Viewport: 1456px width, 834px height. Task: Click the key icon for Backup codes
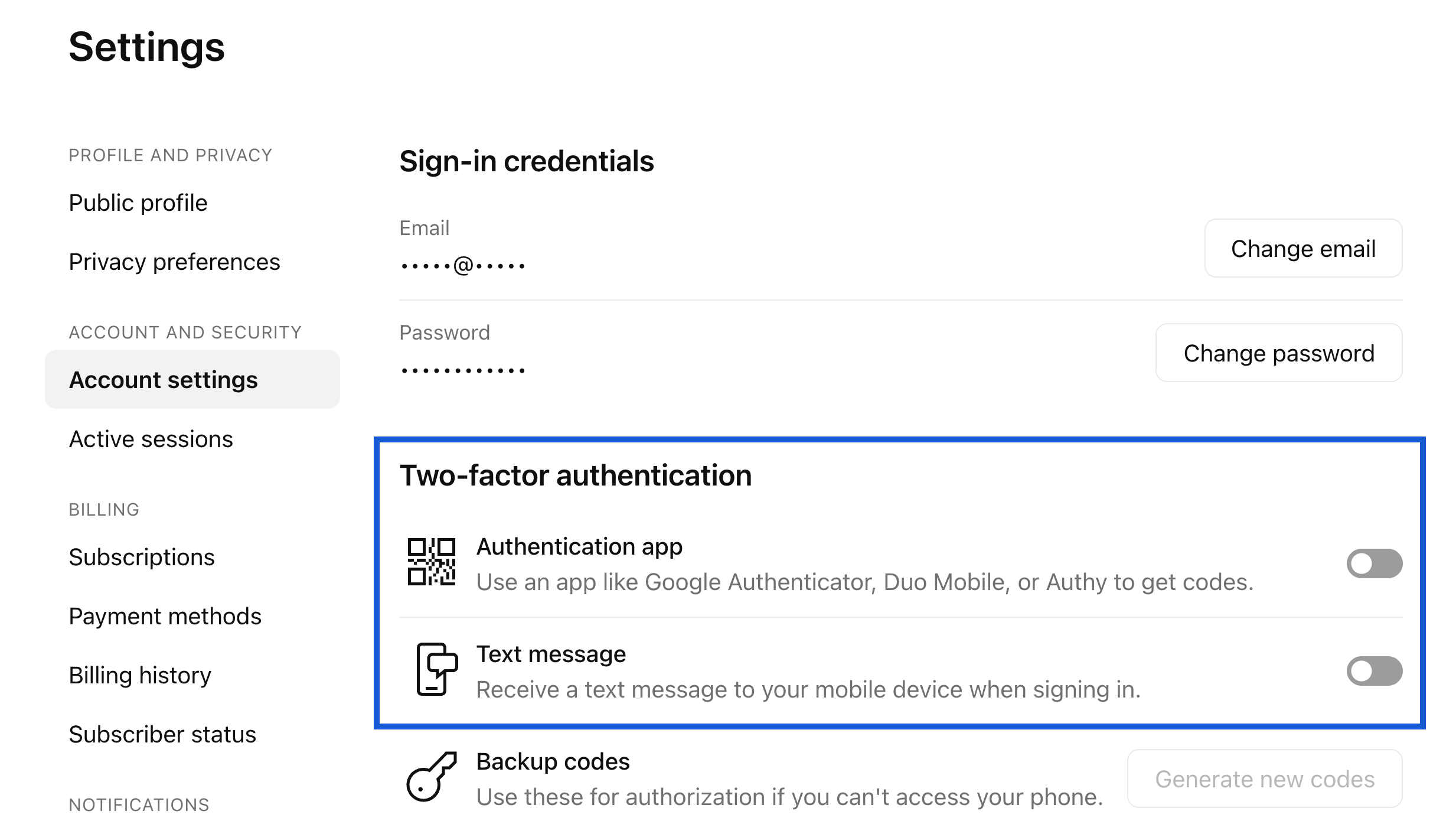(432, 776)
